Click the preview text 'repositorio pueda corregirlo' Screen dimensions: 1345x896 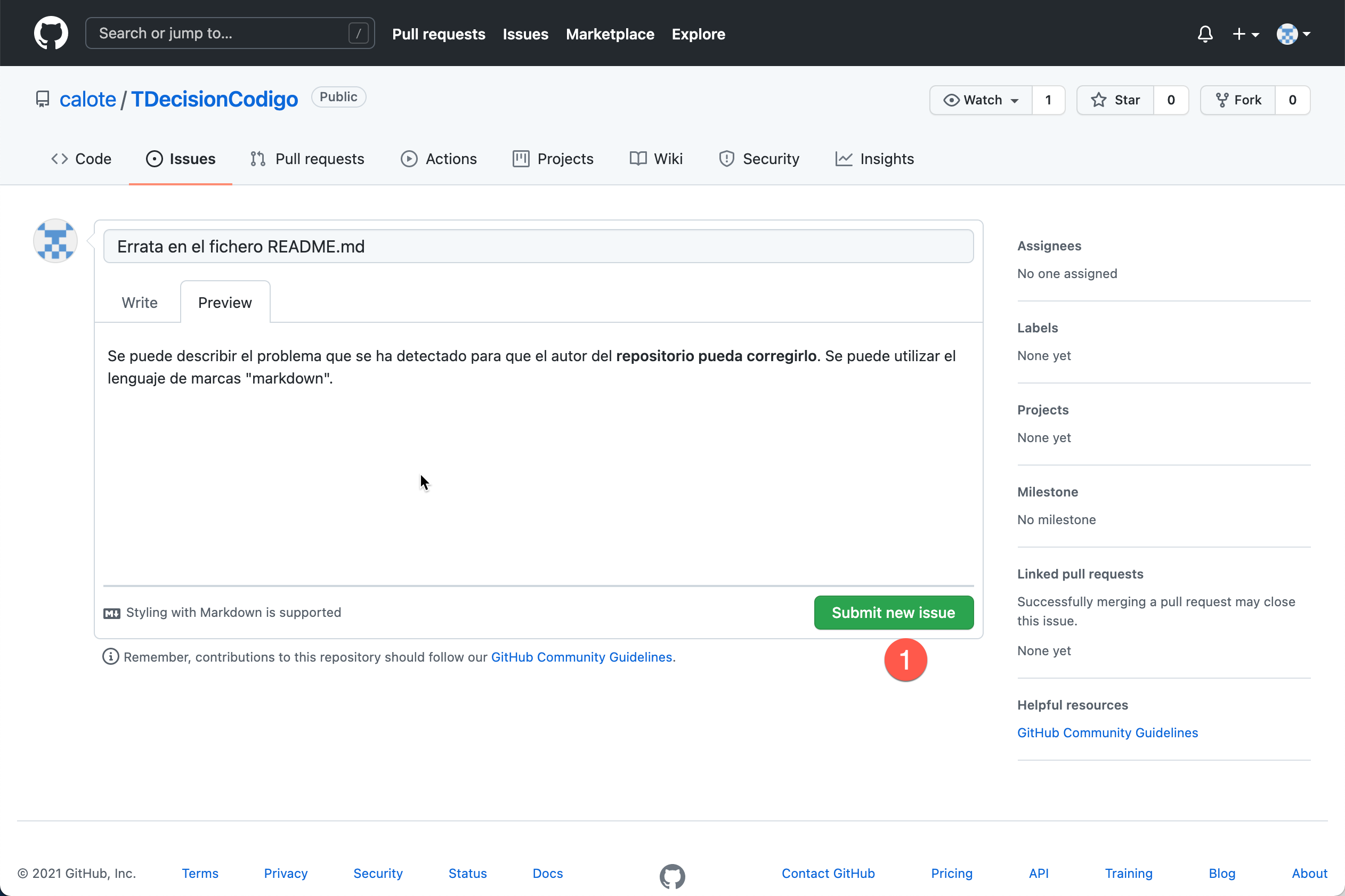click(716, 356)
